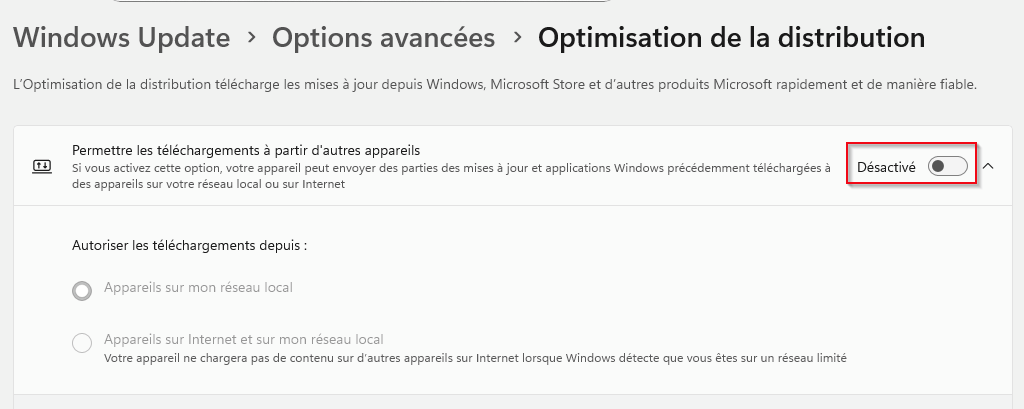Viewport: 1024px width, 409px height.
Task: Select the 'Appareils sur mon réseau local' radio button
Action: click(x=82, y=291)
